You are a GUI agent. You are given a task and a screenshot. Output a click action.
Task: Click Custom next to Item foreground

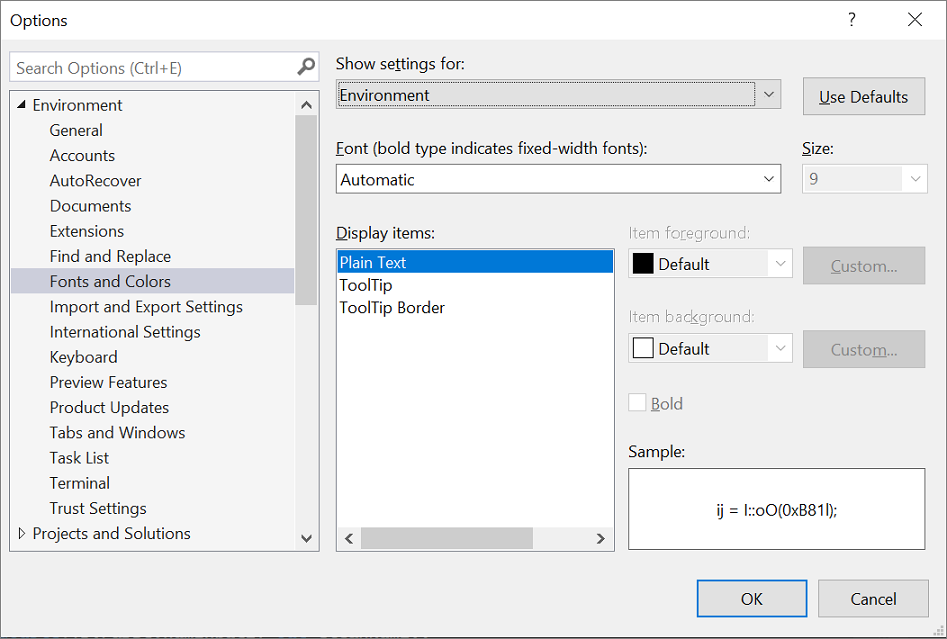click(x=863, y=265)
